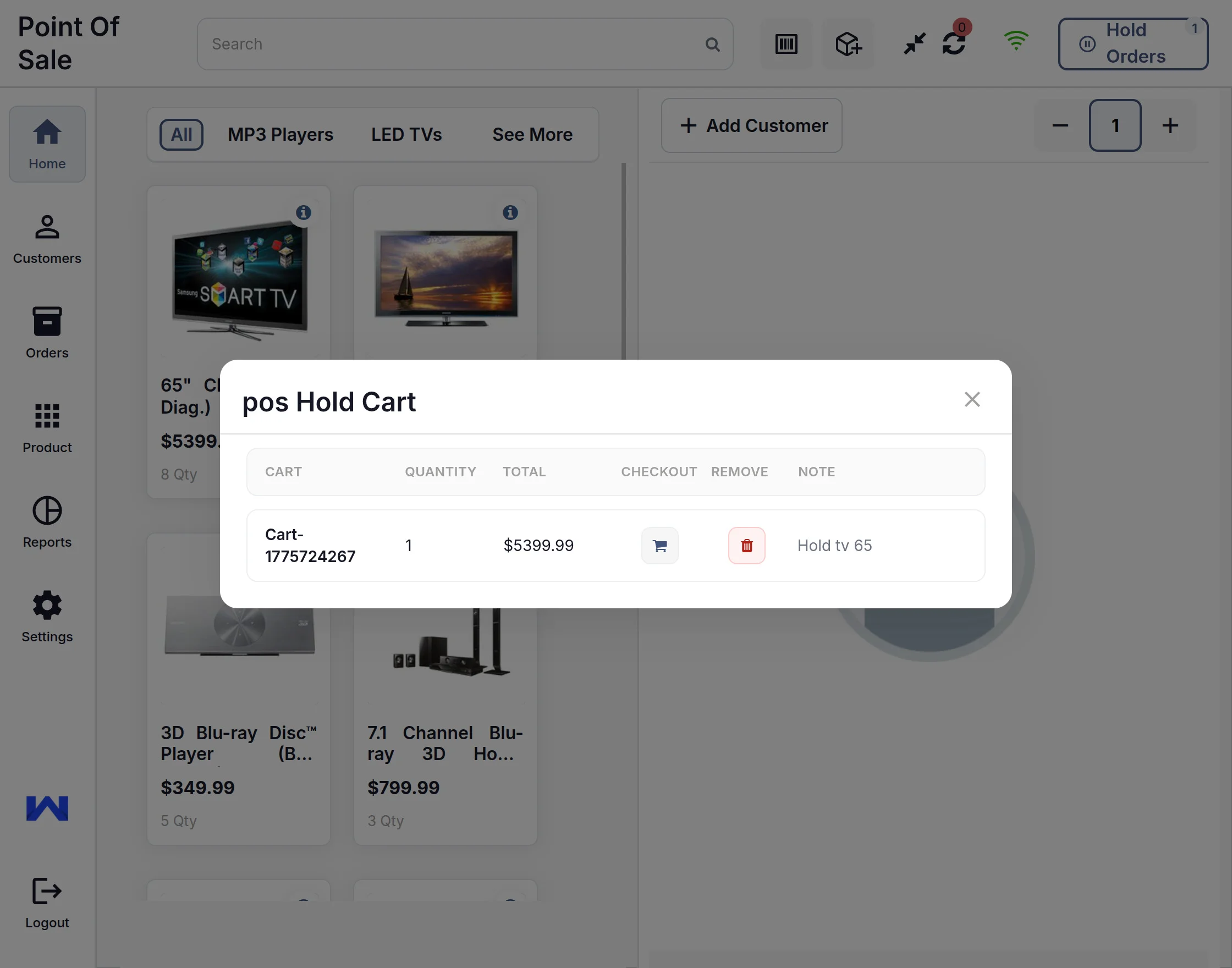
Task: Select the MP3 Players category tab
Action: (280, 135)
